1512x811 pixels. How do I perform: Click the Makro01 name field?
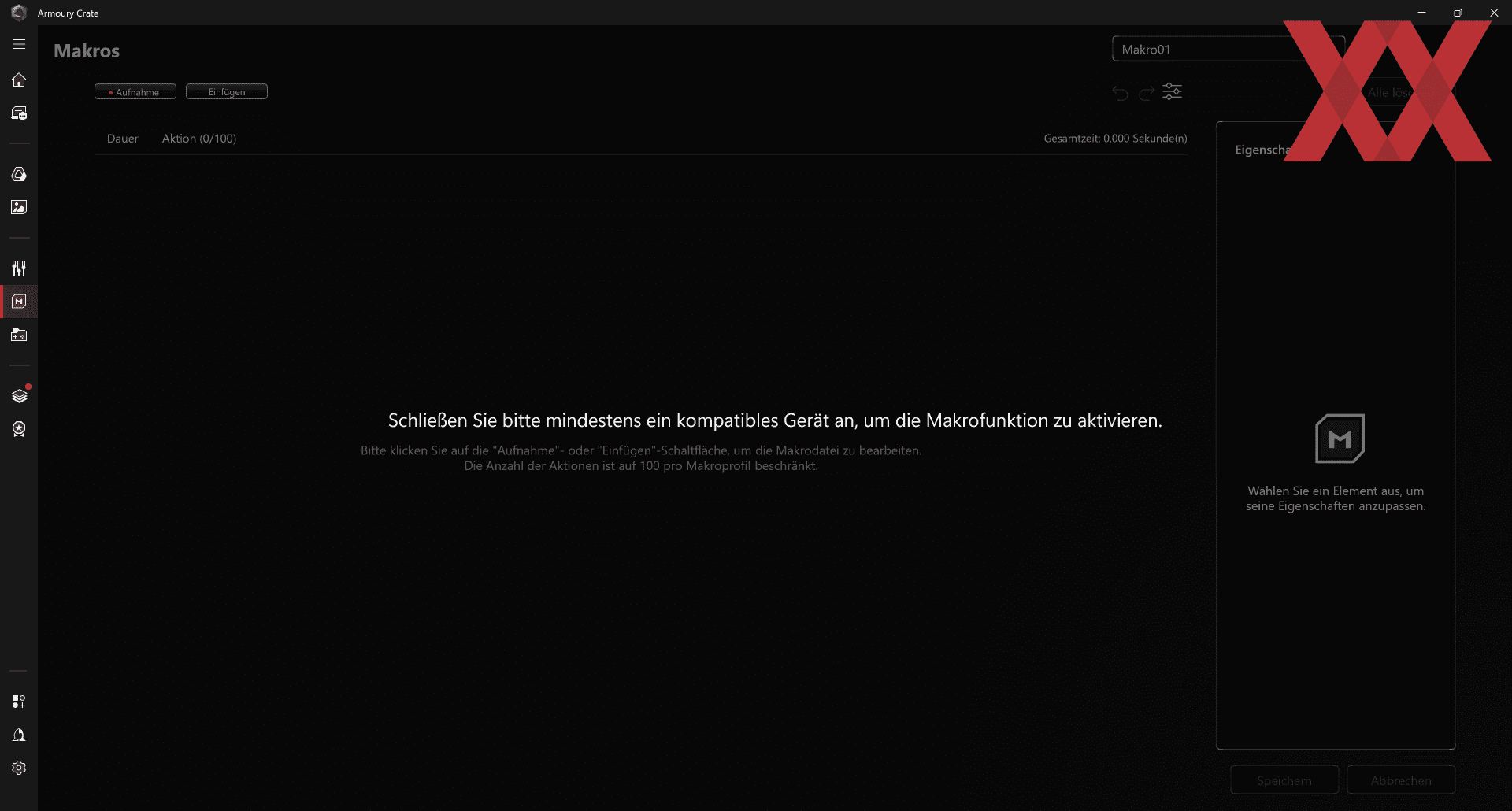(x=1228, y=50)
